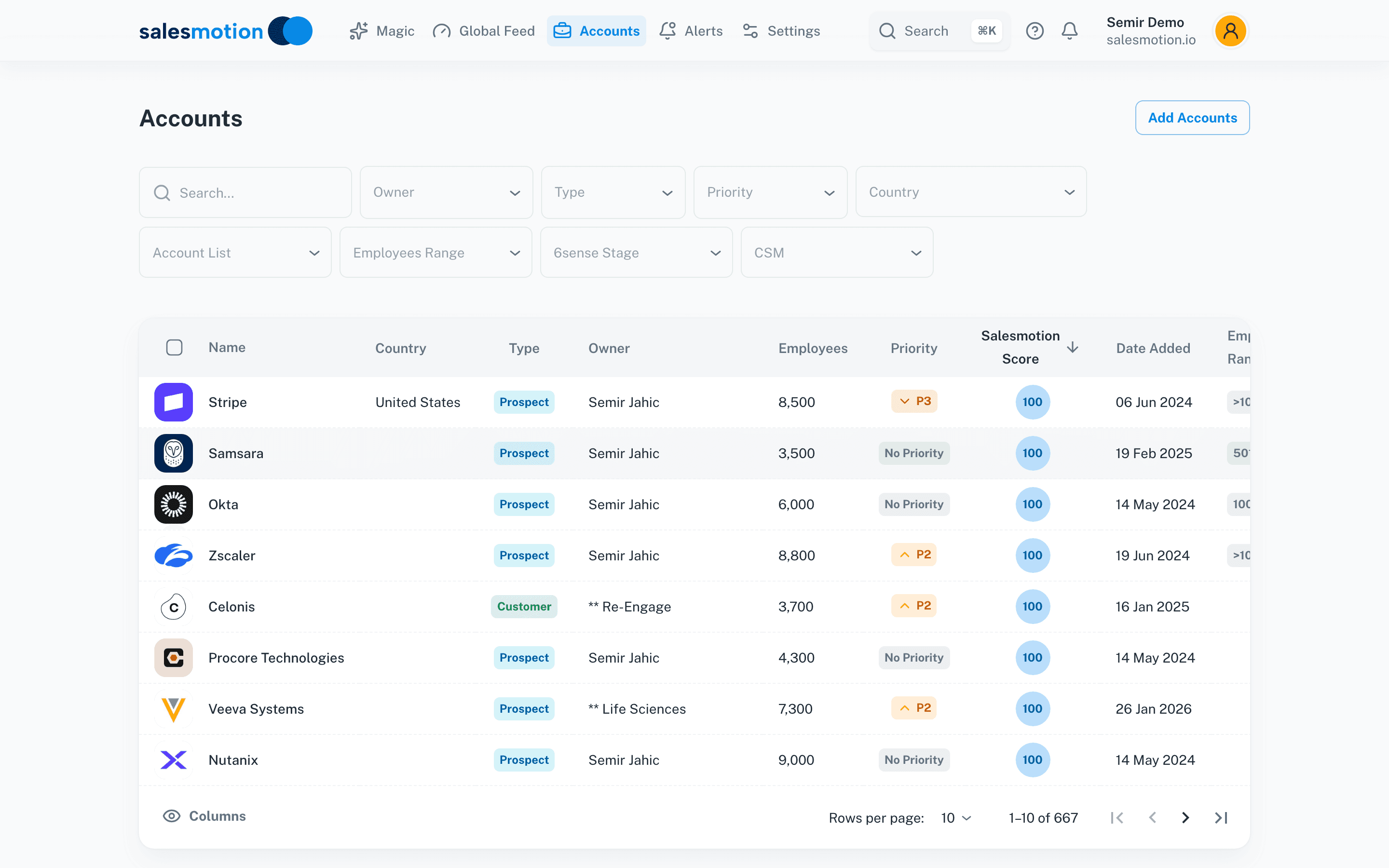1389x868 pixels.
Task: Click the salesmotion logo toggle
Action: (x=290, y=31)
